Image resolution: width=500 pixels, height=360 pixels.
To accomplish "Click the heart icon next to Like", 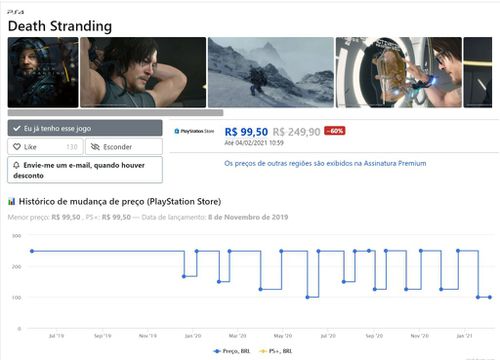I will pyautogui.click(x=17, y=147).
